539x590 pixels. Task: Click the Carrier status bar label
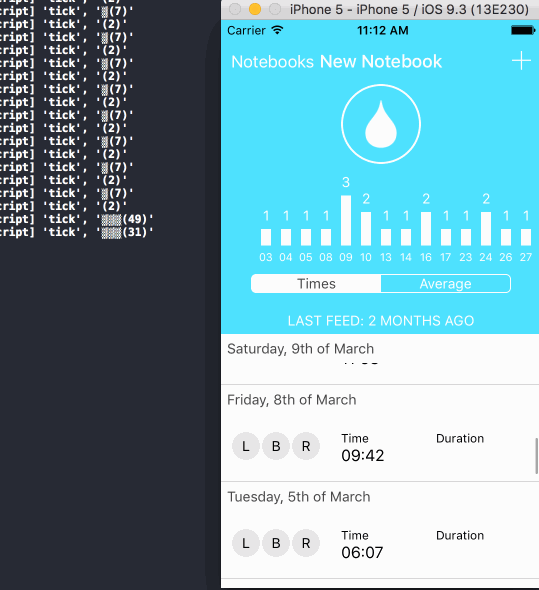tap(247, 30)
